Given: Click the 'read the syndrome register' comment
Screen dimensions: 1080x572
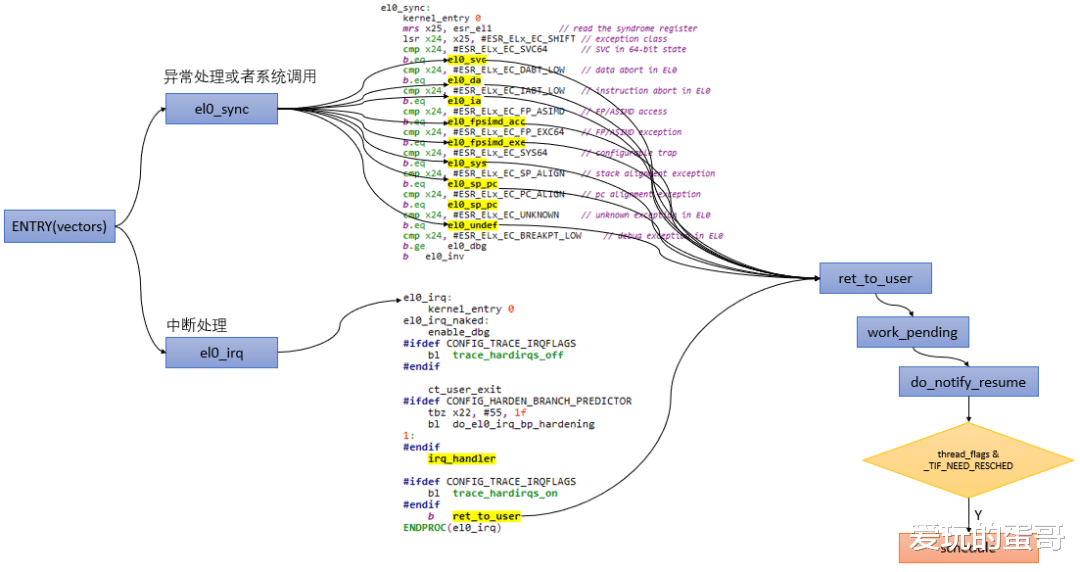Looking at the screenshot, I should pyautogui.click(x=628, y=28).
